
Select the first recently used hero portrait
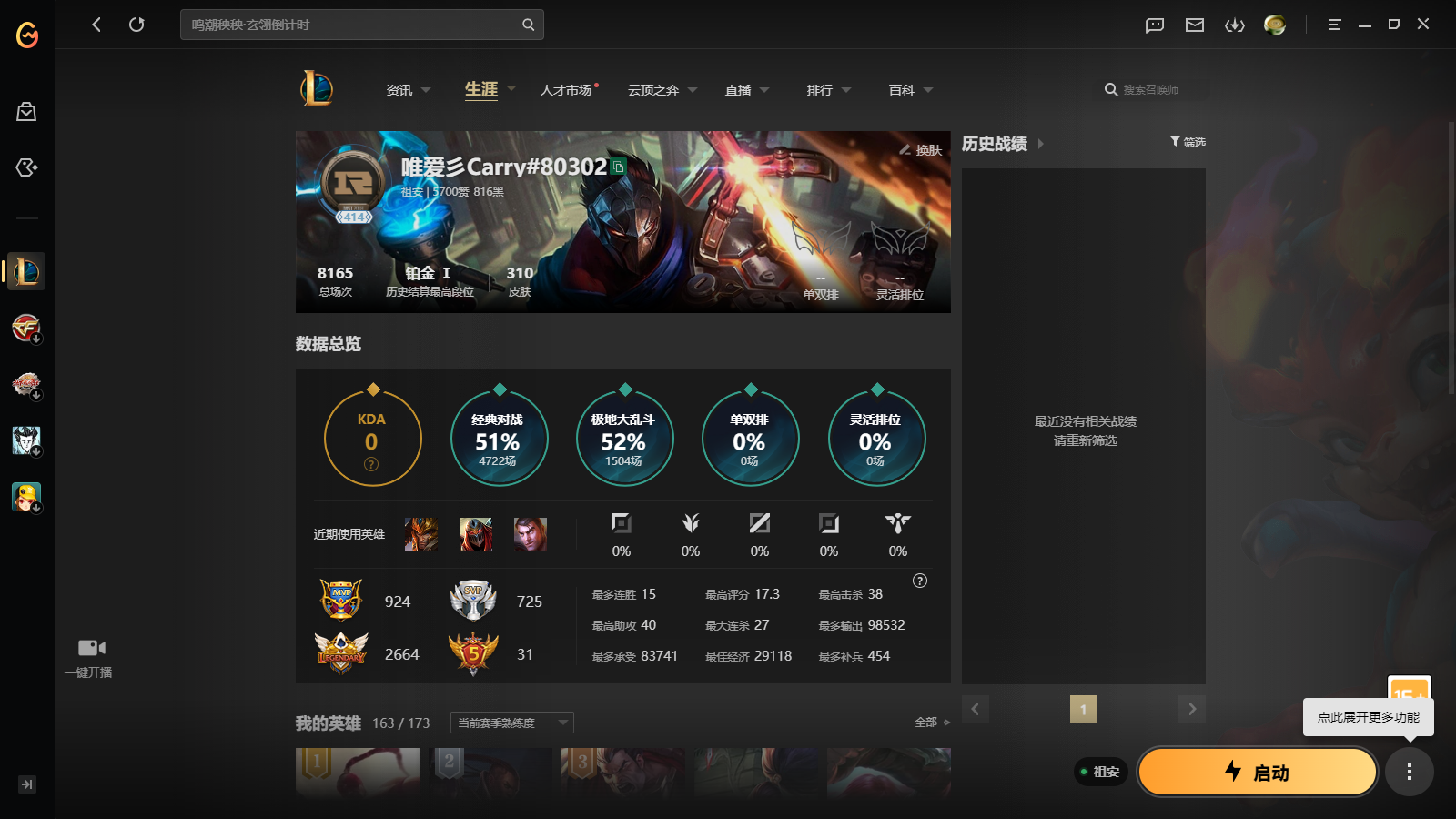[421, 534]
